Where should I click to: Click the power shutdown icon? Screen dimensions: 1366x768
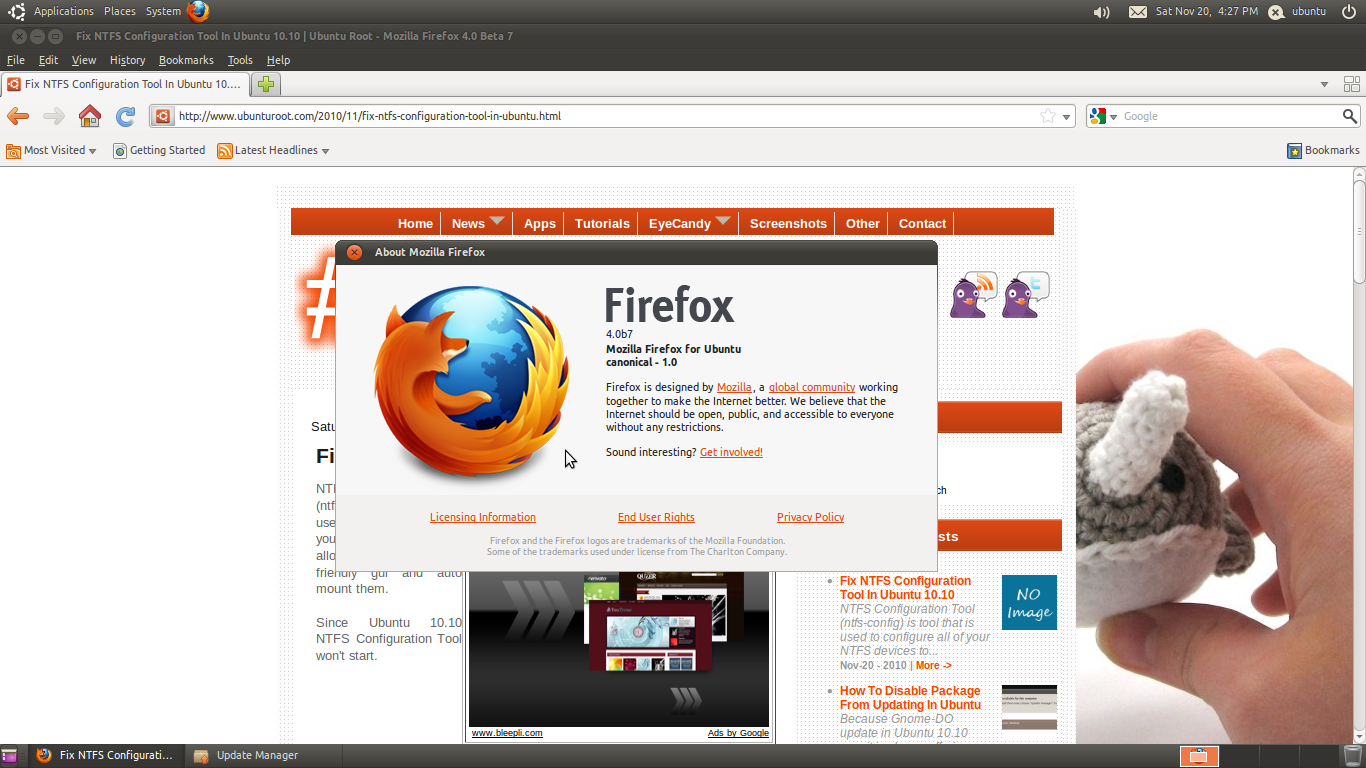tap(1348, 12)
